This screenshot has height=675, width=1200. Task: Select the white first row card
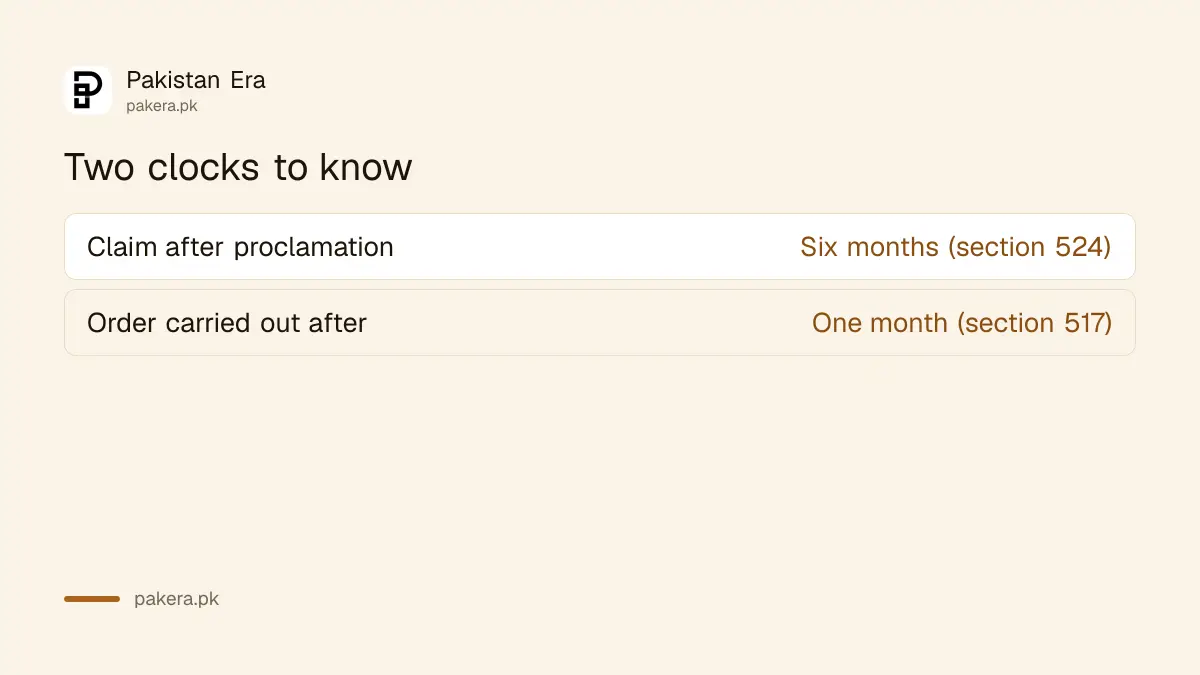pyautogui.click(x=600, y=246)
